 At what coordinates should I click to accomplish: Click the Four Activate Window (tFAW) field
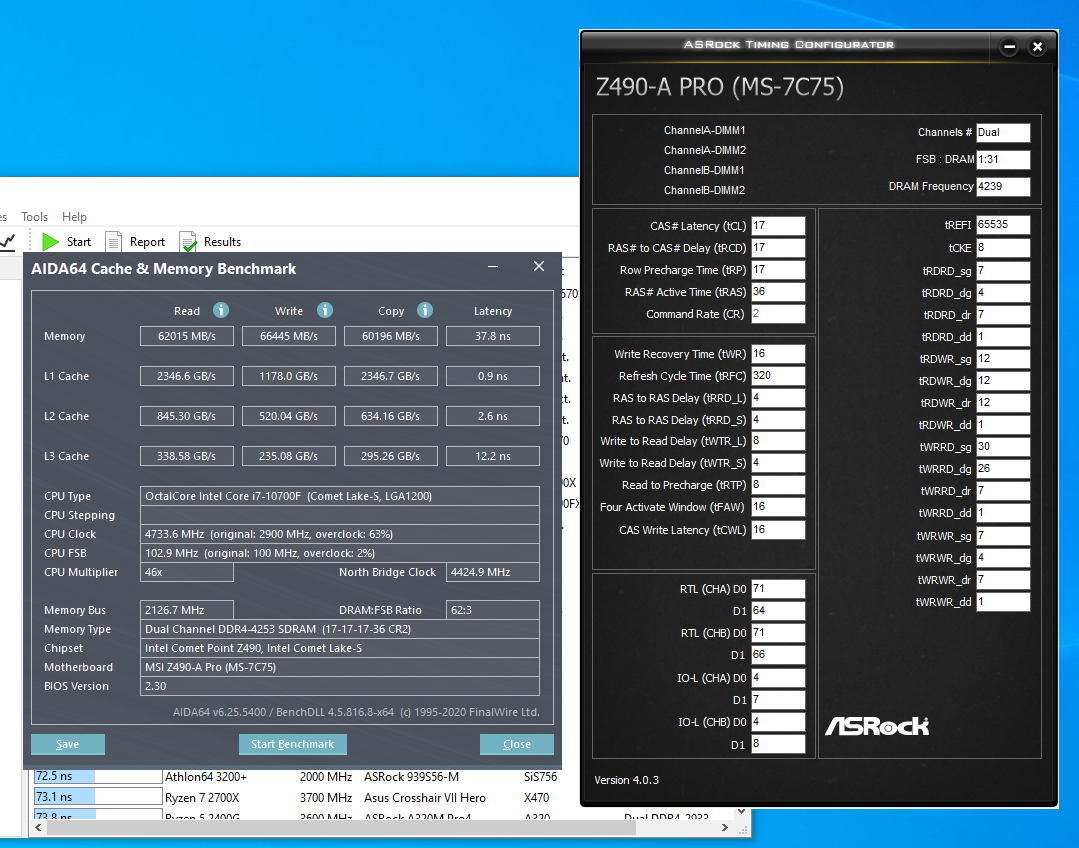coord(778,507)
